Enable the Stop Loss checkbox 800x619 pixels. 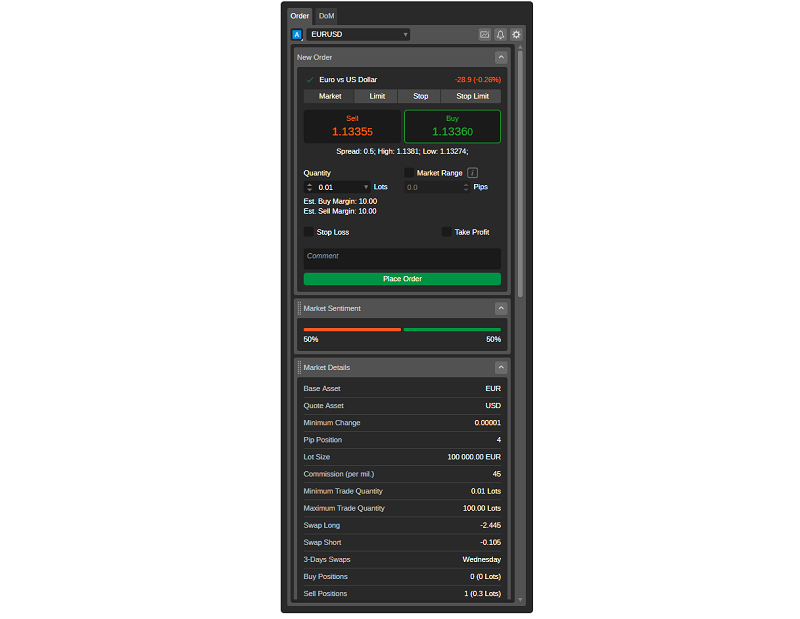[x=308, y=232]
